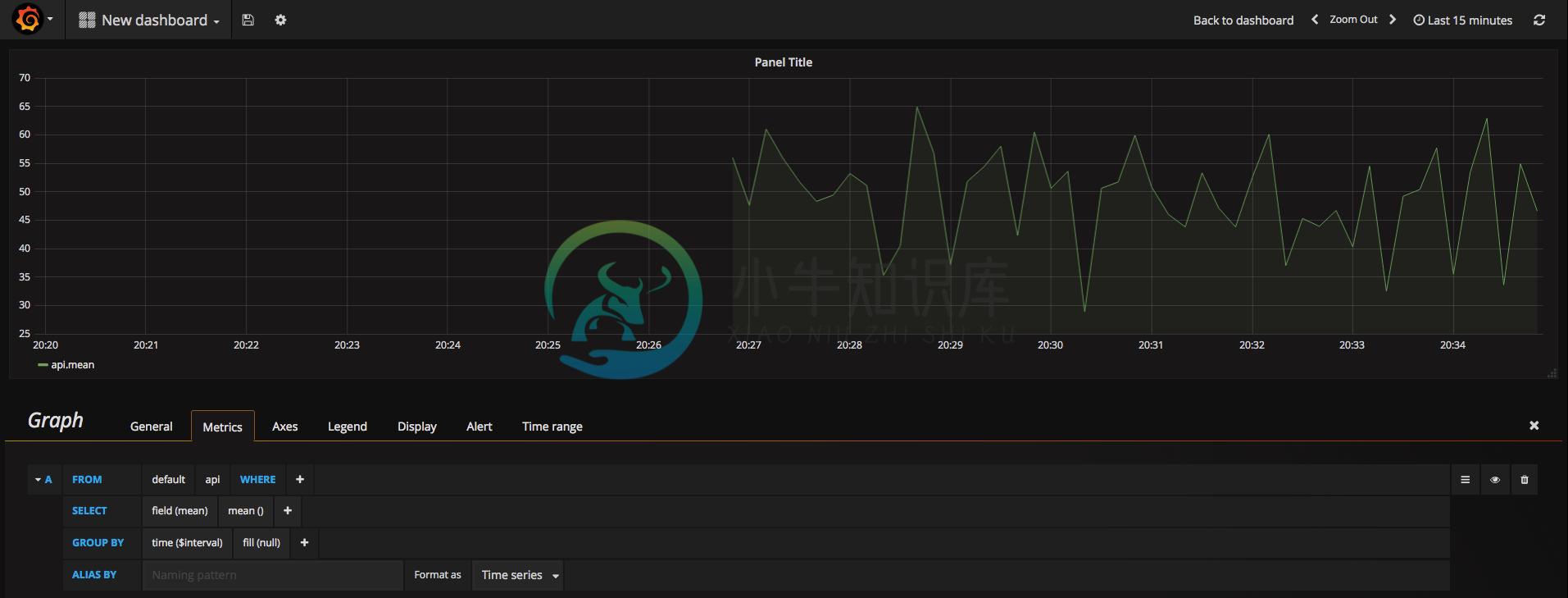Open the Grafana logo main menu
This screenshot has width=1568, height=598.
29,19
